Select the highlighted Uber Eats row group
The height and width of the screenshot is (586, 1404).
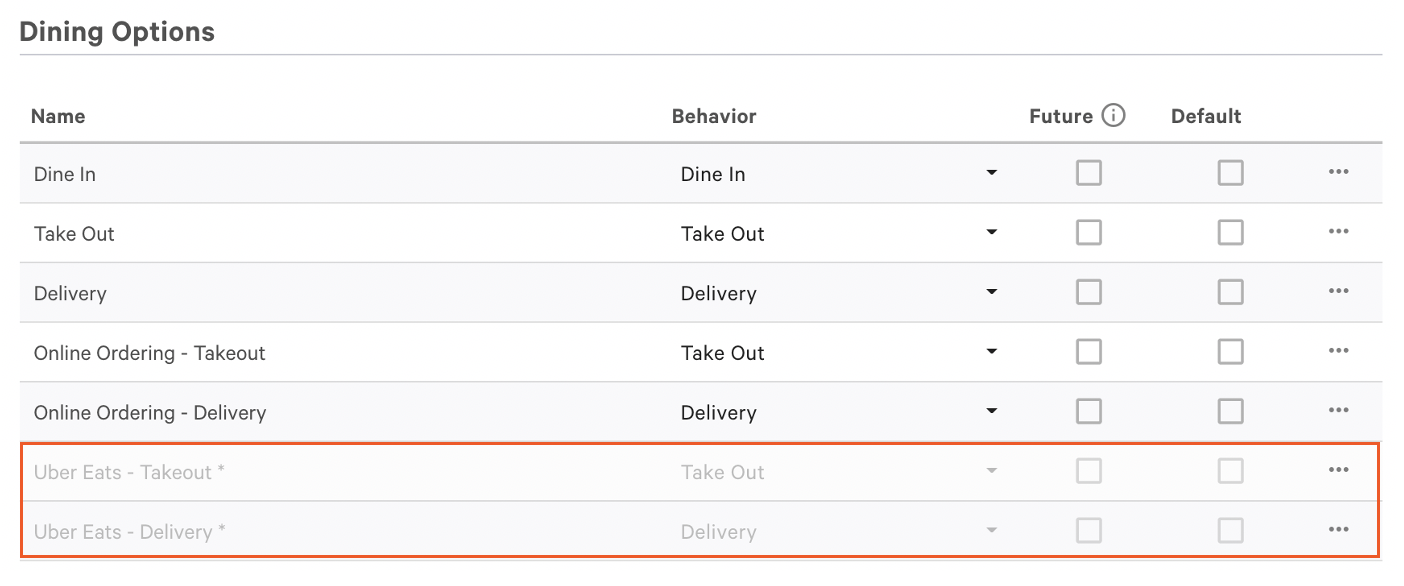700,500
